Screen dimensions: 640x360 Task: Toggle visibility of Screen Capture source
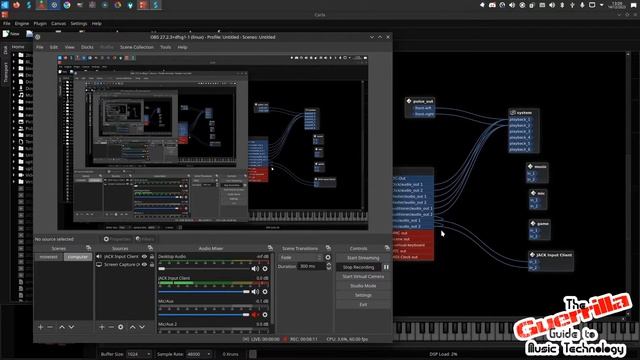click(144, 264)
